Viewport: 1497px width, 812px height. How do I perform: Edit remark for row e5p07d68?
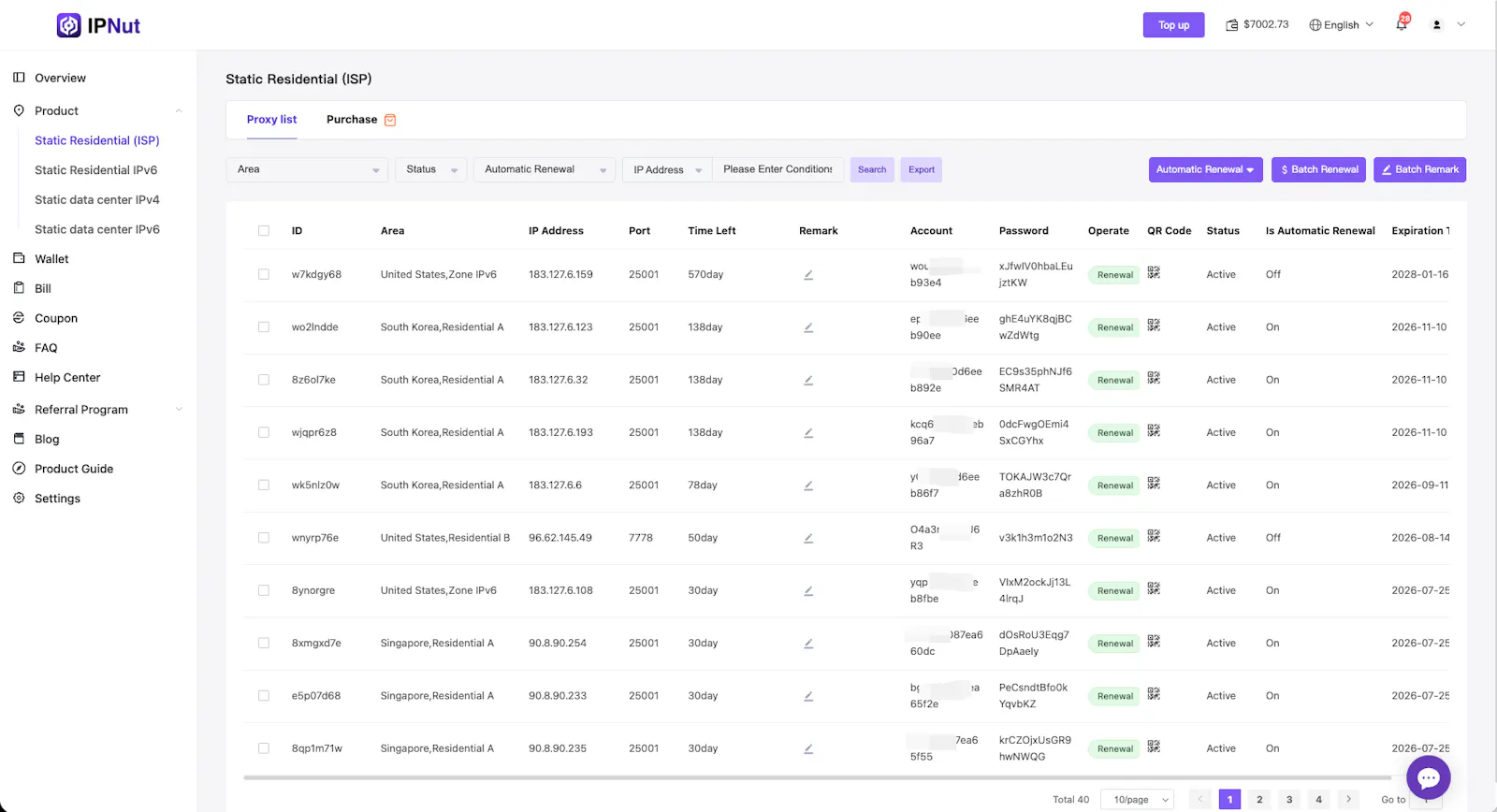click(808, 696)
